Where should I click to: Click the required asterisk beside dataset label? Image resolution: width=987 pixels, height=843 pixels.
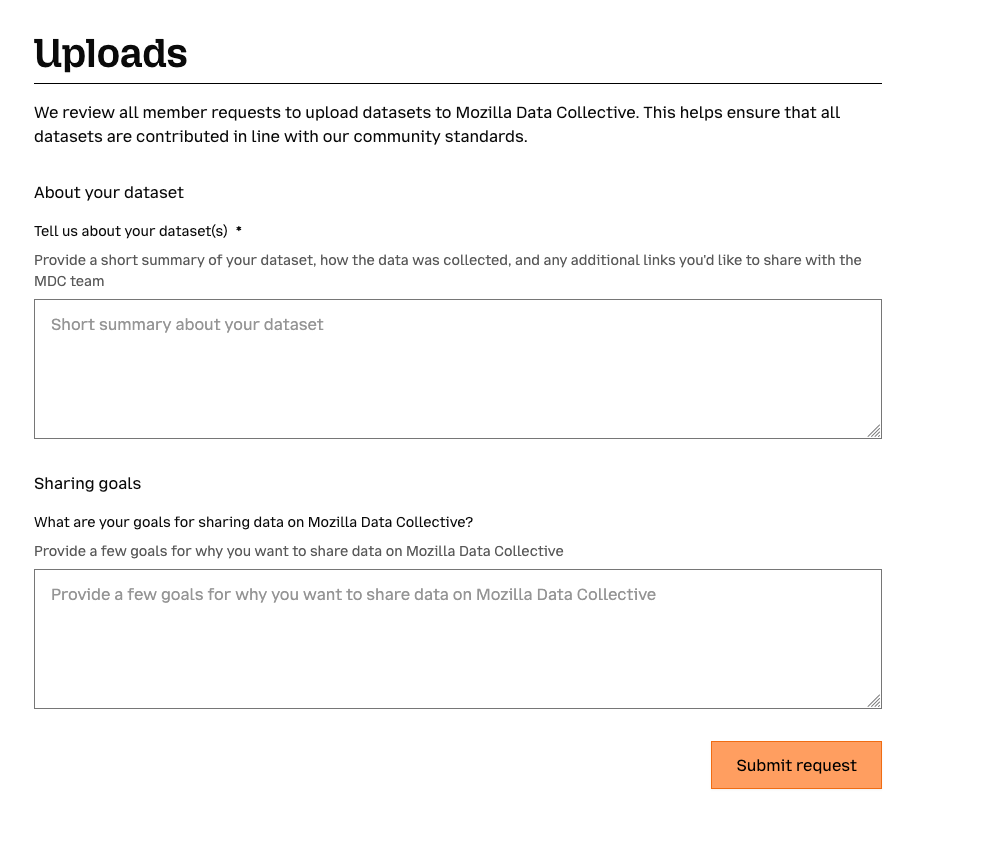point(239,231)
